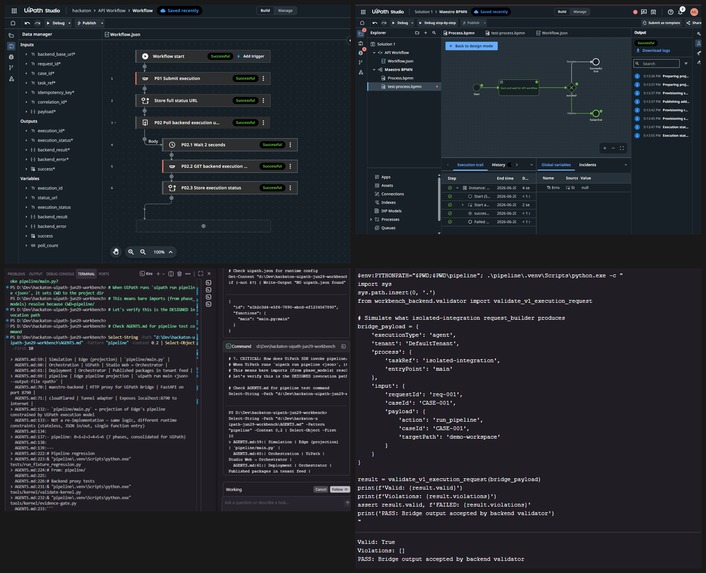Click Back to design mode
Screen dimensions: 706x573
click(471, 46)
